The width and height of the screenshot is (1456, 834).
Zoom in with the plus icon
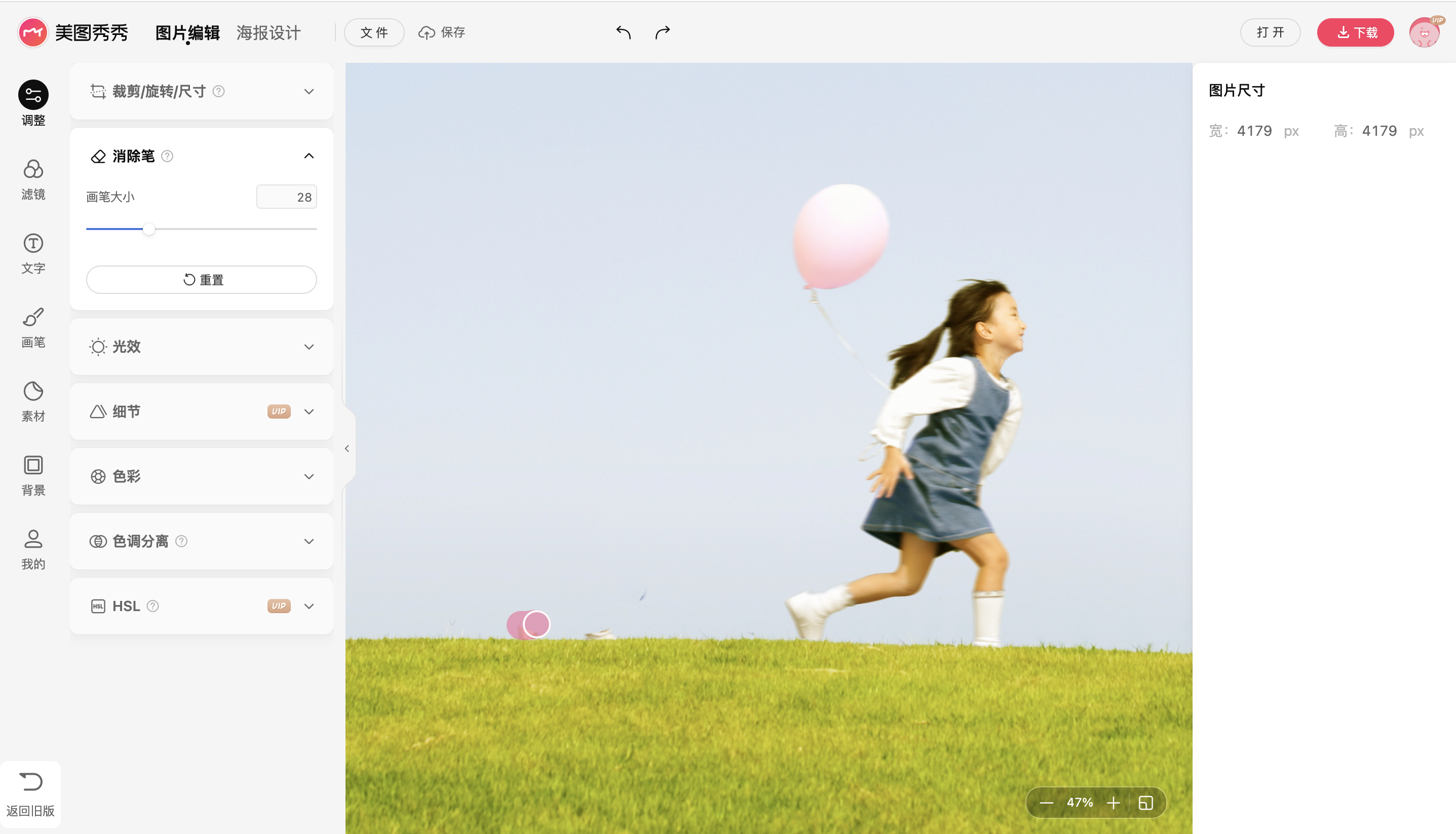(x=1113, y=803)
